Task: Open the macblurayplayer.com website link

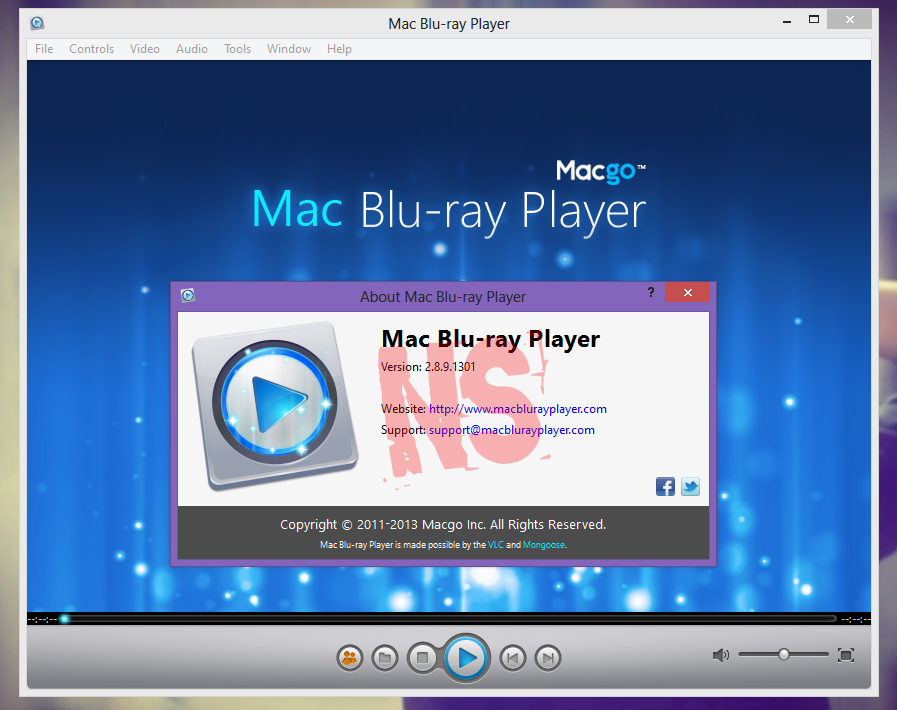Action: pos(518,409)
